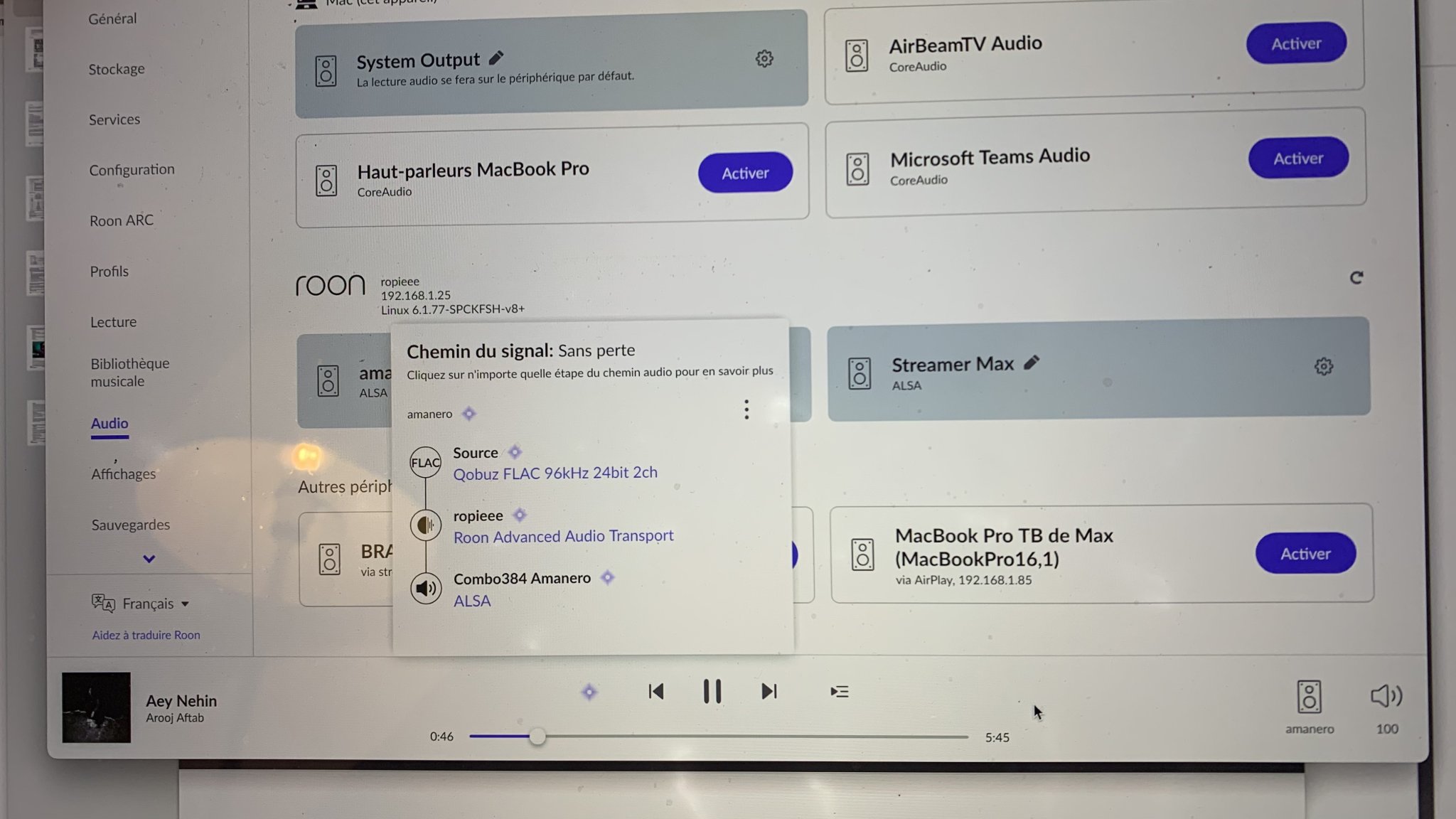
Task: Refresh the ropieee device list
Action: [1356, 277]
